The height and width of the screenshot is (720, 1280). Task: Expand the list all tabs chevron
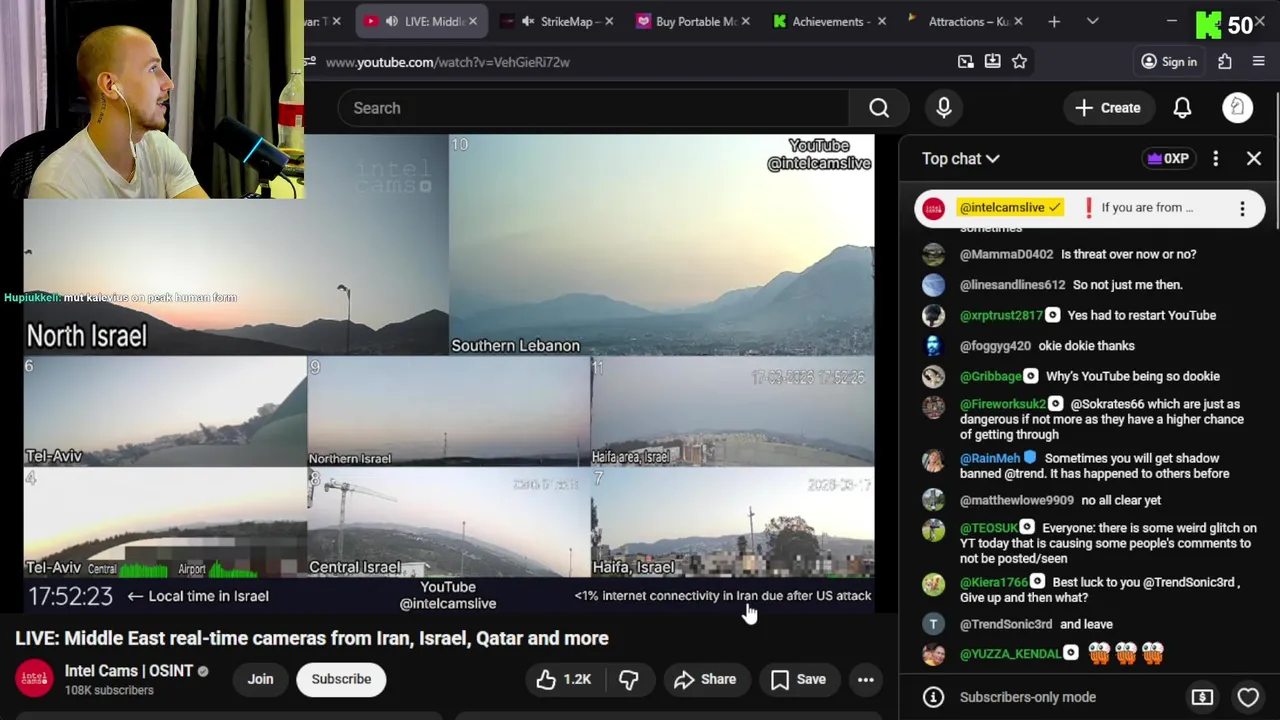coord(1092,21)
